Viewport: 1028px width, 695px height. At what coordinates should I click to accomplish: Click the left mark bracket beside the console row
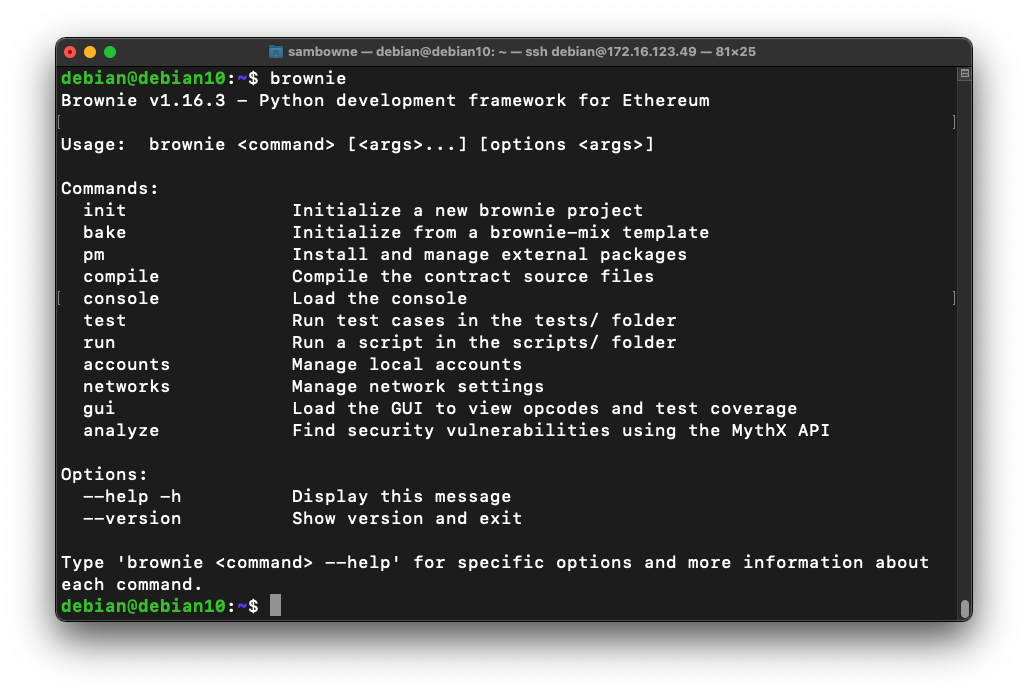[x=59, y=298]
